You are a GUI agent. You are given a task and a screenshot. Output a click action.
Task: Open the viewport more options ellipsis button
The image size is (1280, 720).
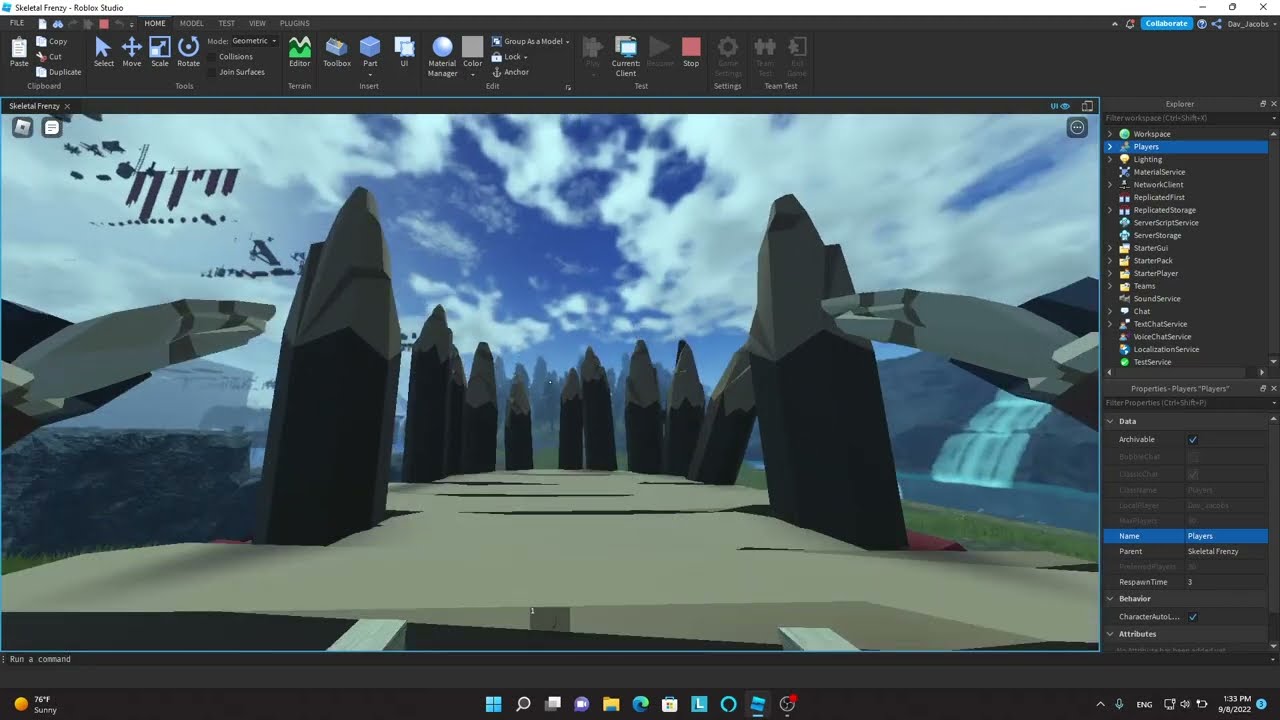click(1077, 127)
